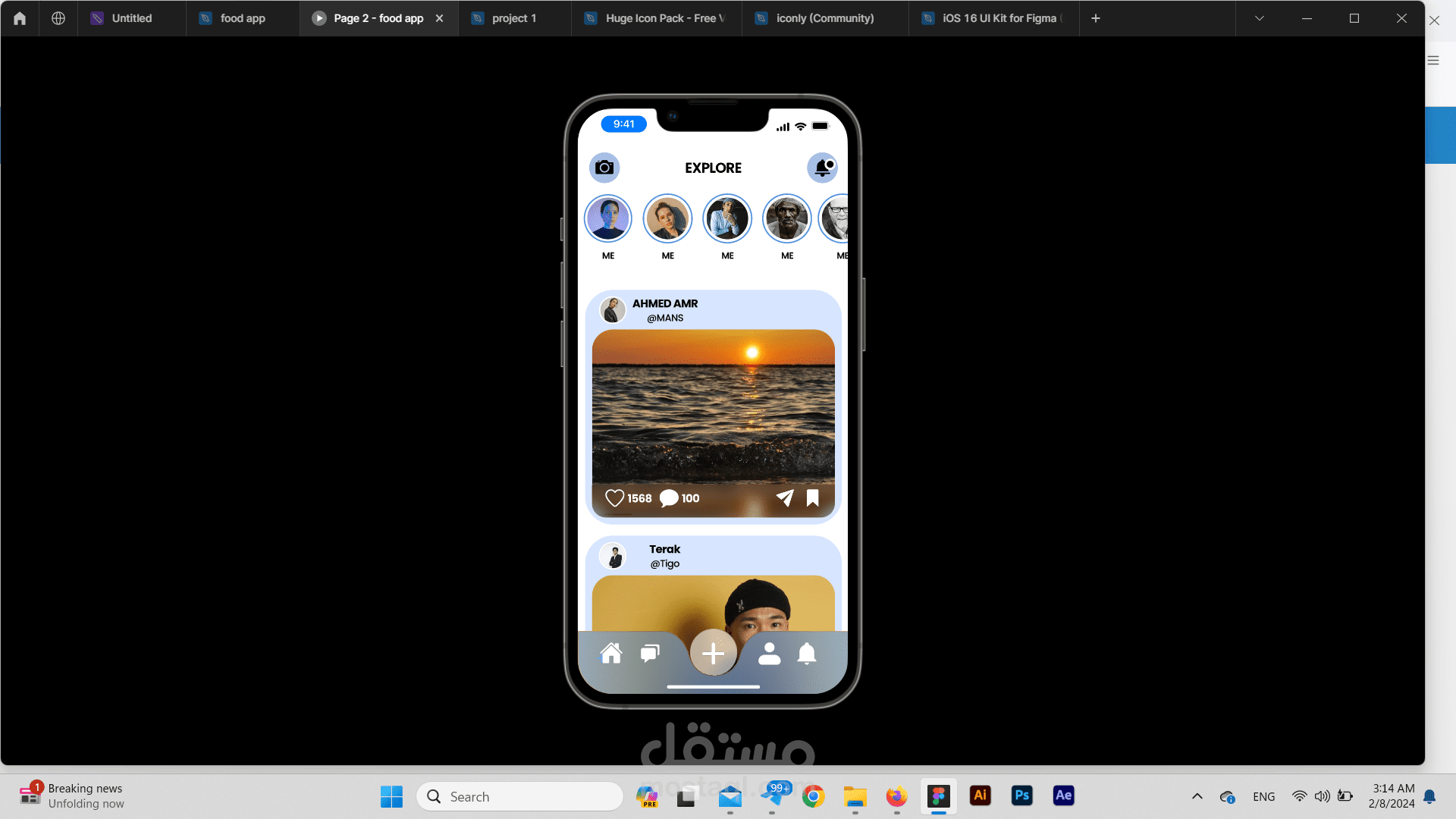Click the bell icon in the bottom navigation
Screen dimensions: 1456x819
(806, 653)
